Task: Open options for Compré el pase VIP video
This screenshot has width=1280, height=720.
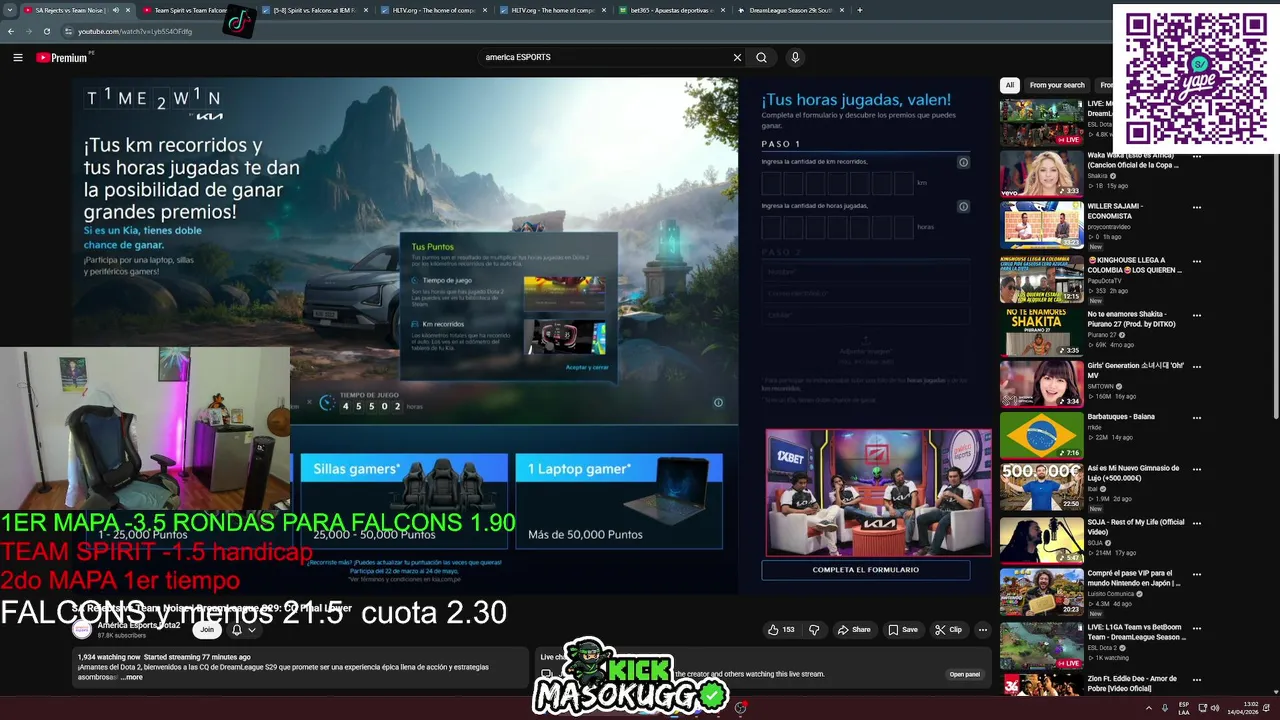Action: 1197,575
